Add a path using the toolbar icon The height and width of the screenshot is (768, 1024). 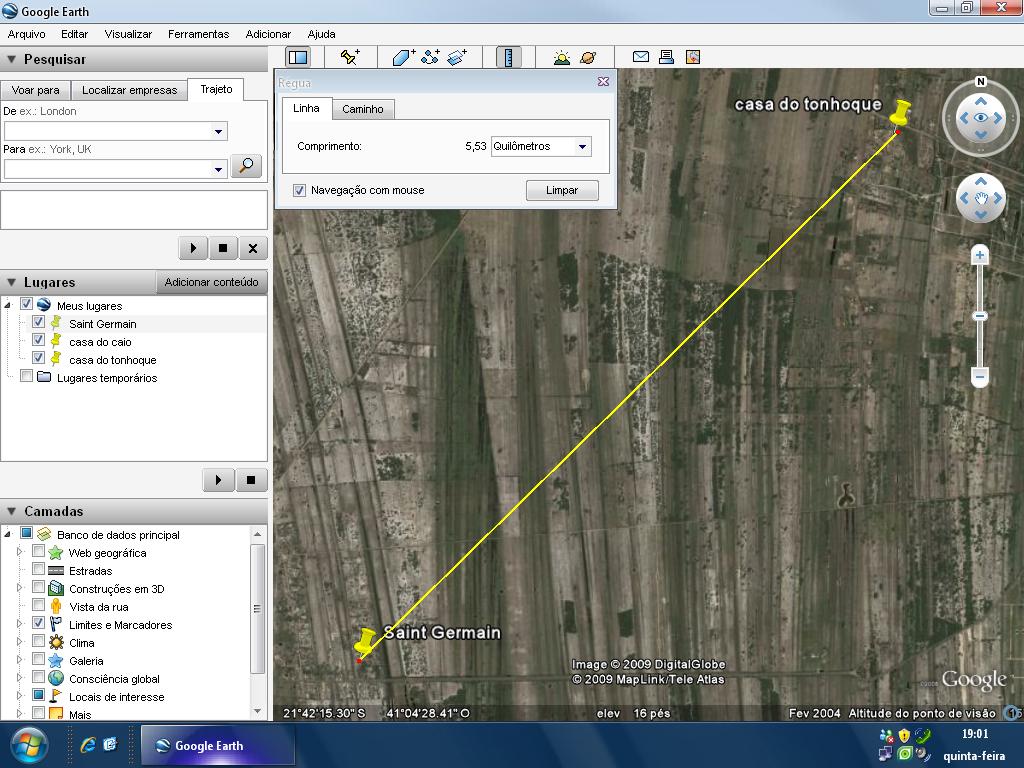430,57
